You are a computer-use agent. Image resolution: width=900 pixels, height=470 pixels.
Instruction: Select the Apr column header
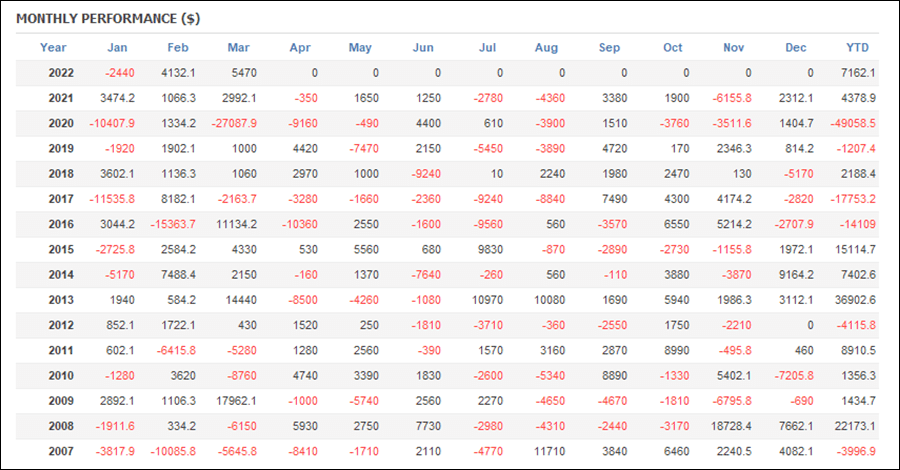pos(300,48)
